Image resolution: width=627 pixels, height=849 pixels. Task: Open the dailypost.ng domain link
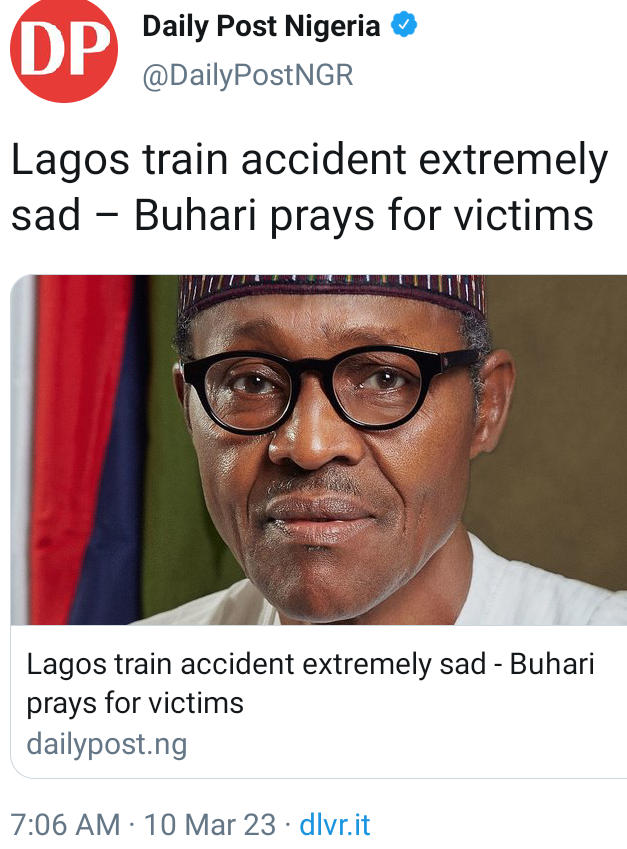(x=107, y=744)
